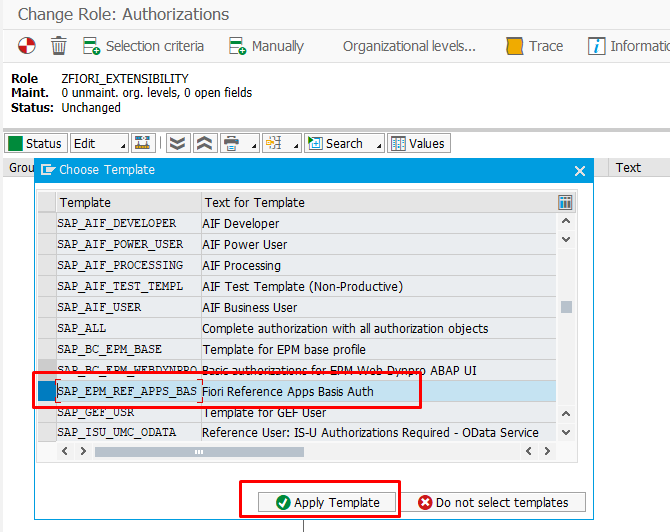Click the hierarchy icon next to Edit
This screenshot has height=532, width=670.
(143, 143)
